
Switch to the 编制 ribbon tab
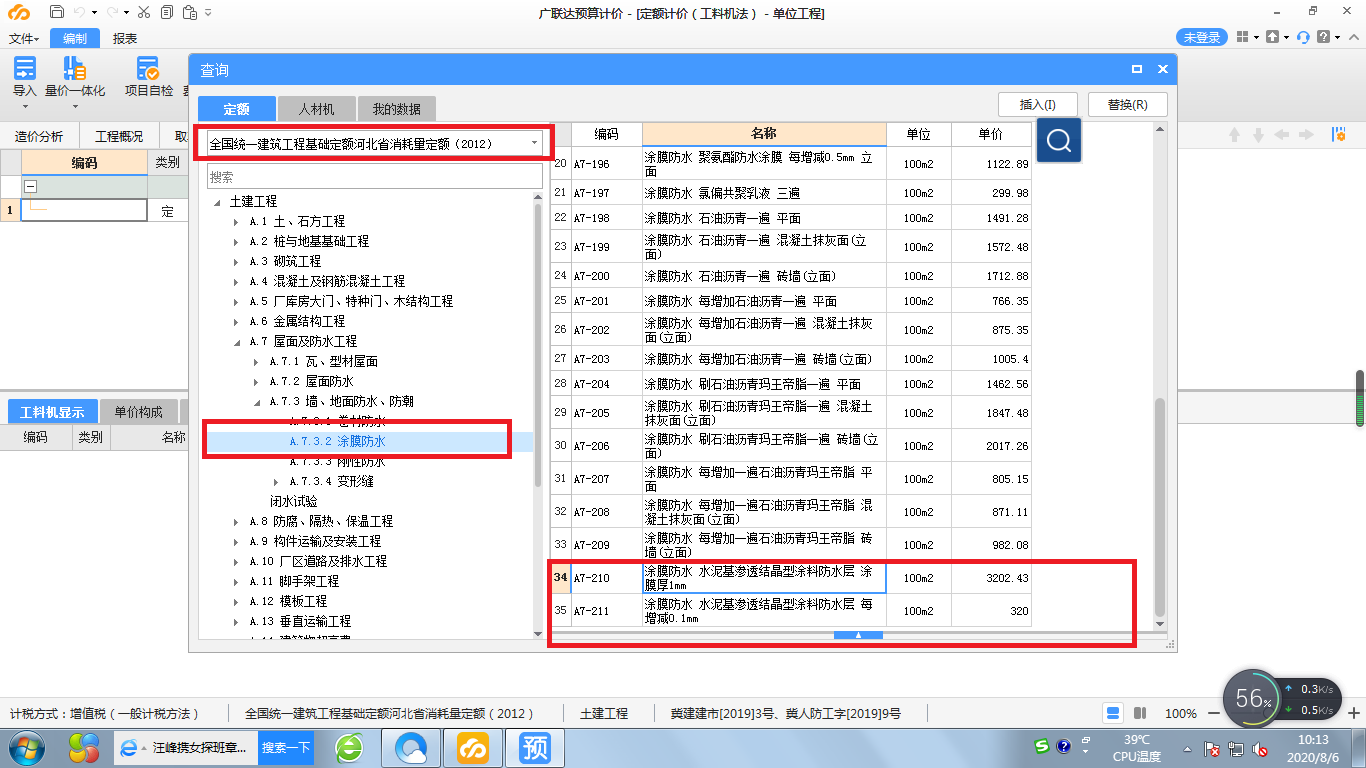(75, 39)
